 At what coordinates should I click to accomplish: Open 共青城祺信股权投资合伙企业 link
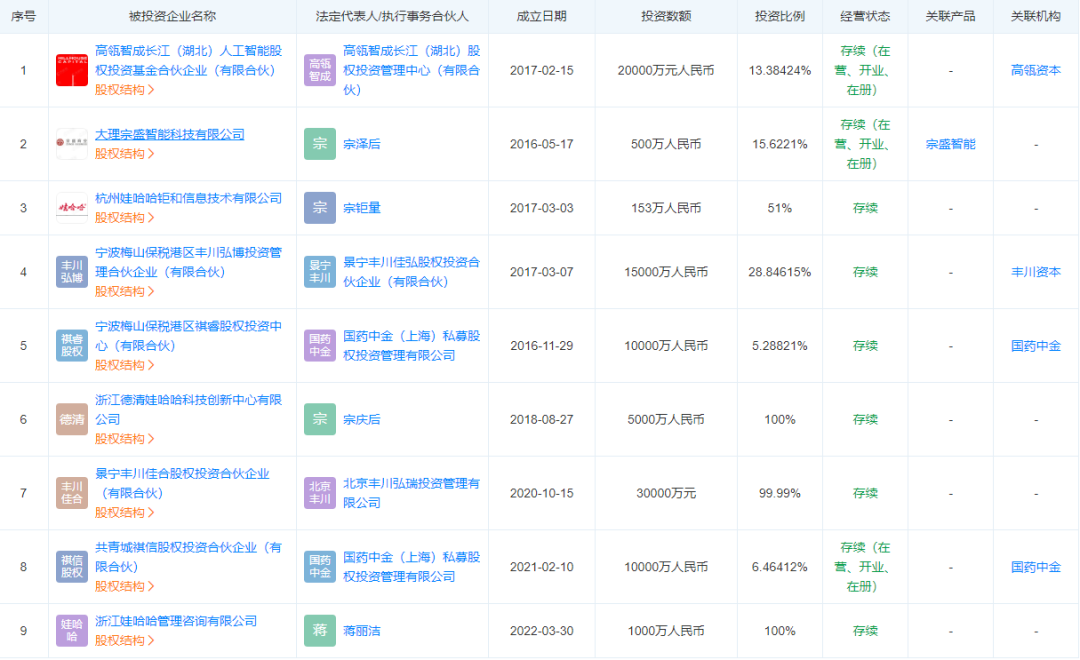pyautogui.click(x=188, y=557)
